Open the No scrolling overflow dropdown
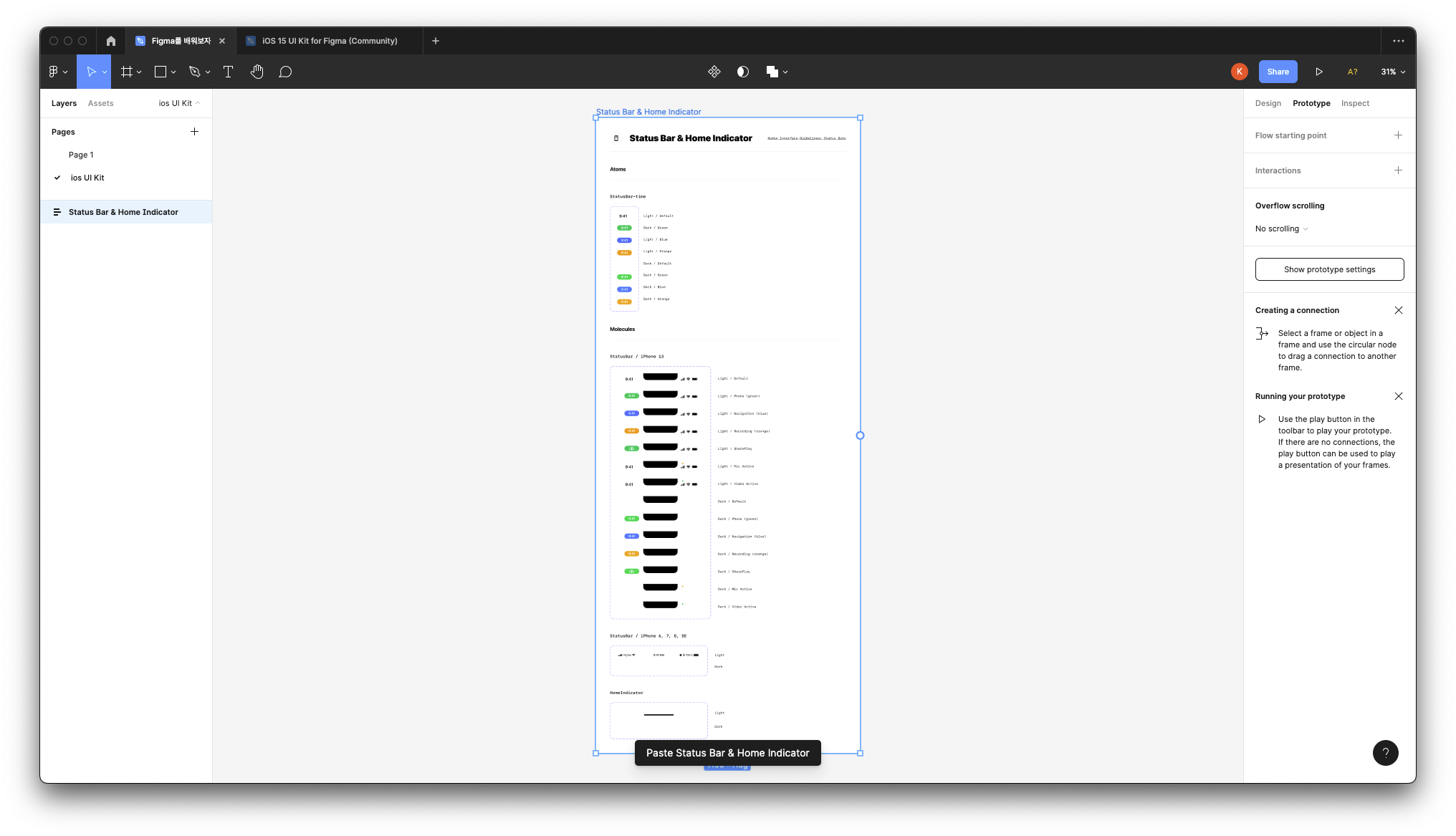Image resolution: width=1456 pixels, height=836 pixels. [1282, 229]
